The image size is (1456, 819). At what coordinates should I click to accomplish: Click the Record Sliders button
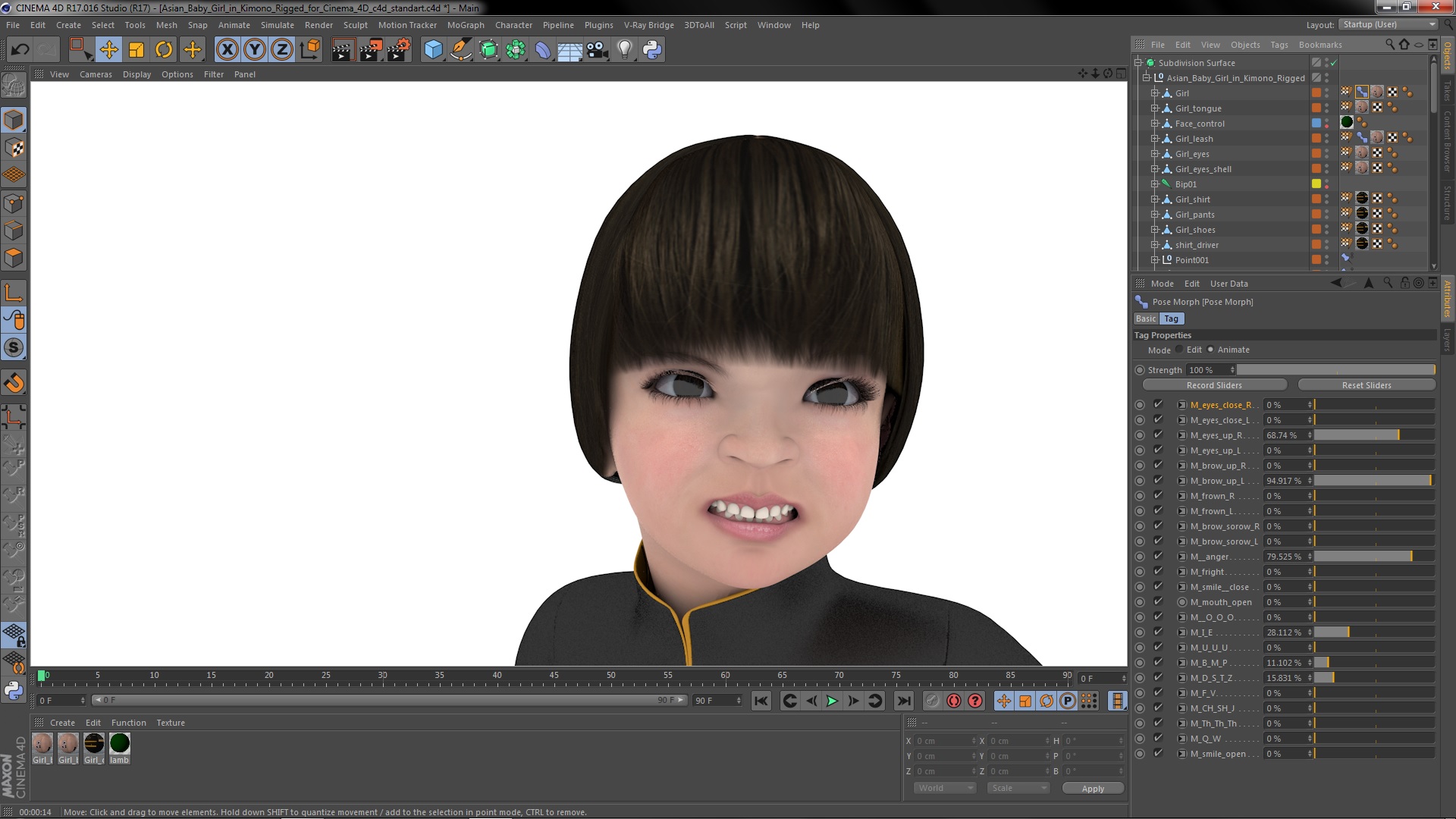pyautogui.click(x=1214, y=385)
